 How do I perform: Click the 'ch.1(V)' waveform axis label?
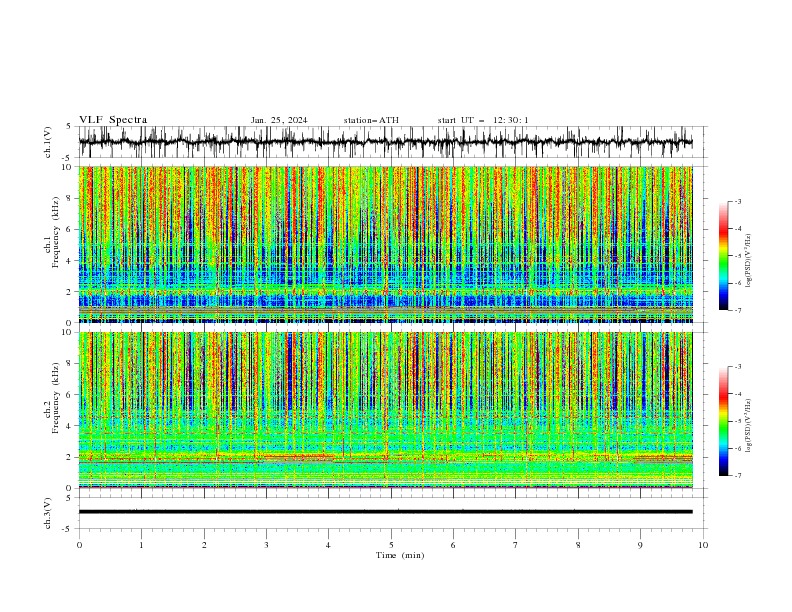48,142
